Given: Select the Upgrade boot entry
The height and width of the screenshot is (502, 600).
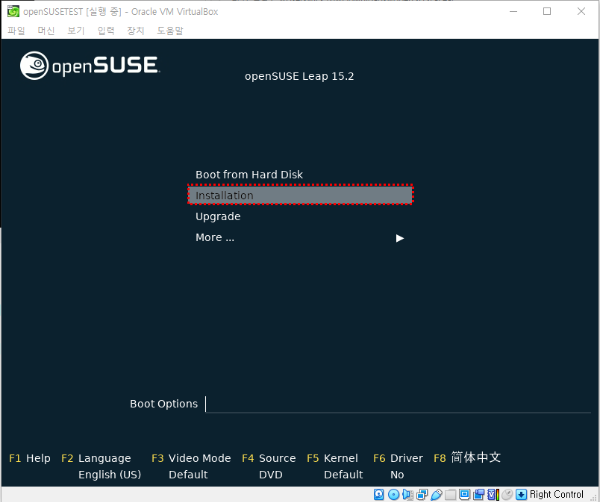Looking at the screenshot, I should [x=218, y=217].
